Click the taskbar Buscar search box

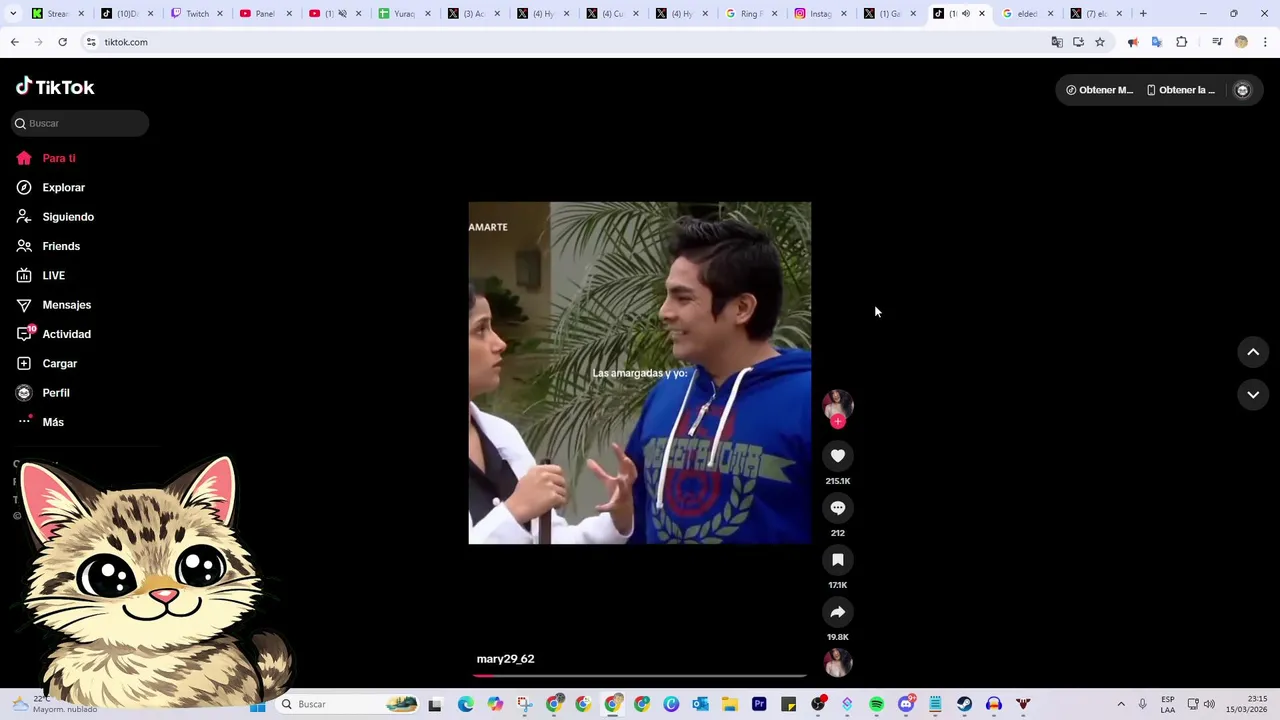[x=348, y=704]
